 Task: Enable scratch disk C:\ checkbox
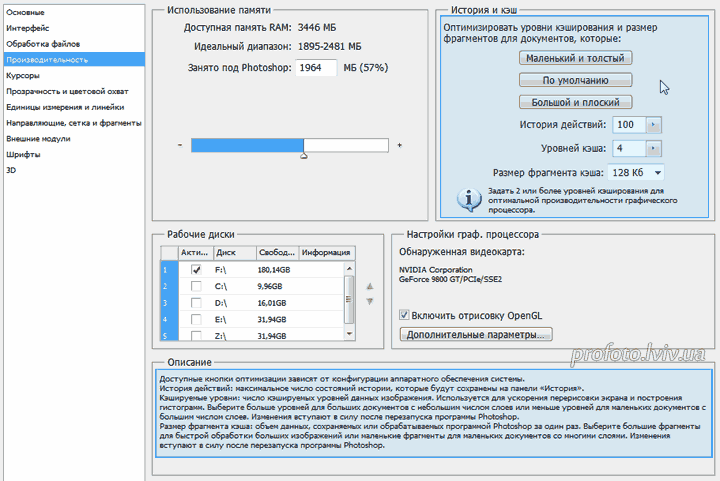coord(196,286)
